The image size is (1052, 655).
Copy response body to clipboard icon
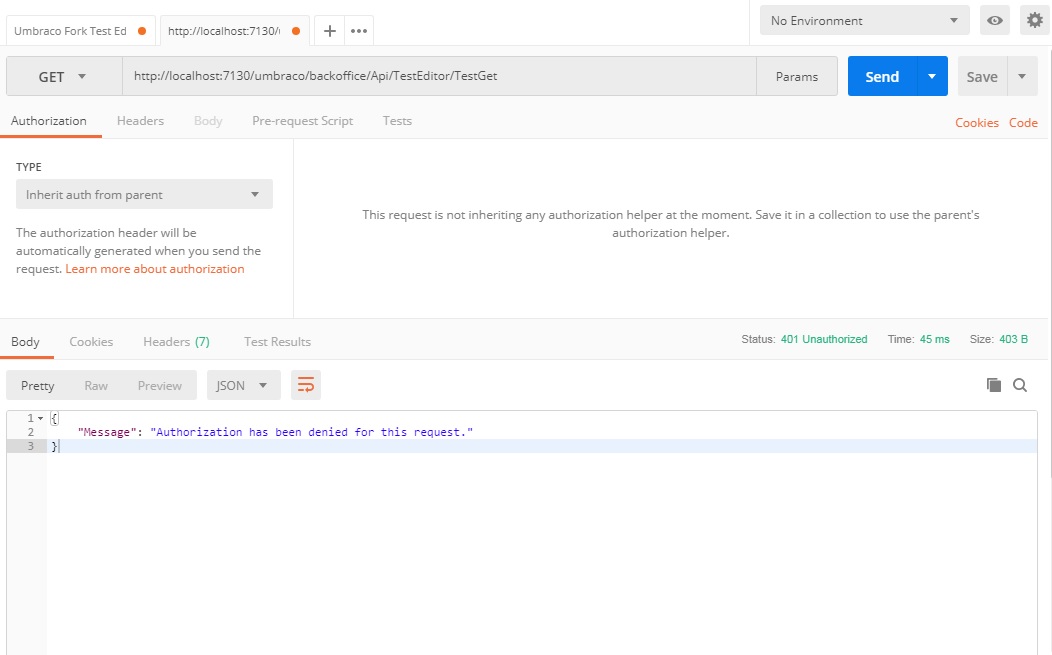pyautogui.click(x=994, y=385)
